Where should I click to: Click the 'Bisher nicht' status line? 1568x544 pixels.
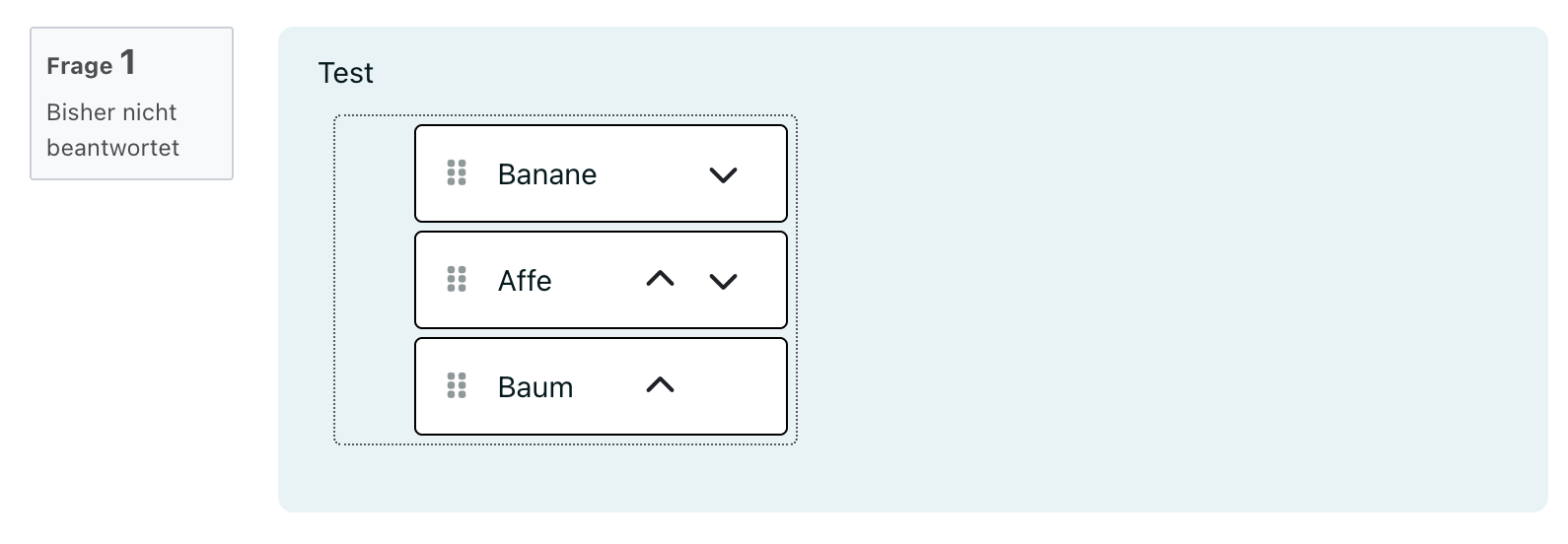[111, 112]
